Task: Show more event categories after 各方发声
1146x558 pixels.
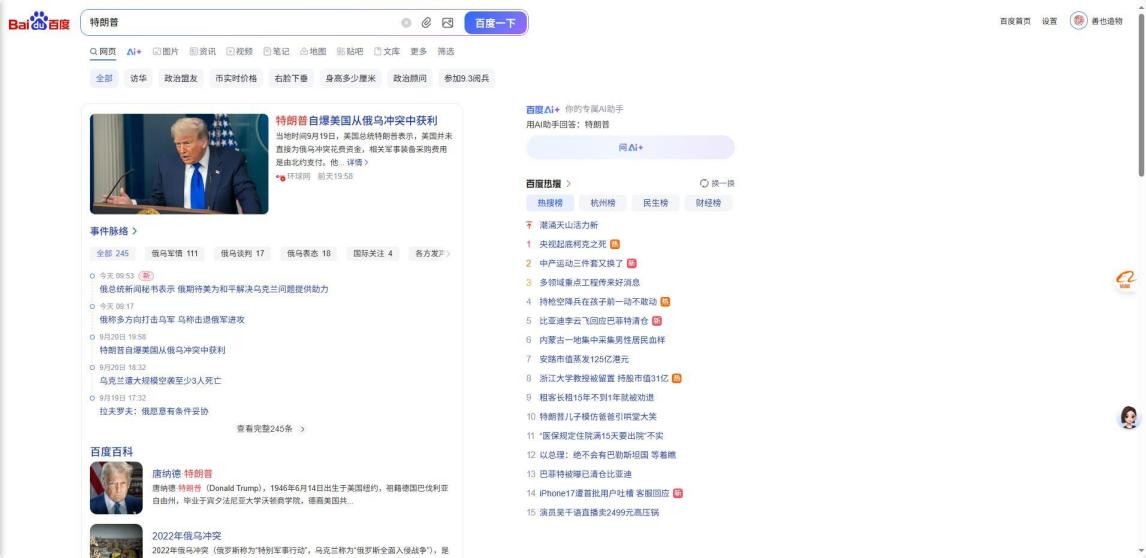Action: (448, 254)
